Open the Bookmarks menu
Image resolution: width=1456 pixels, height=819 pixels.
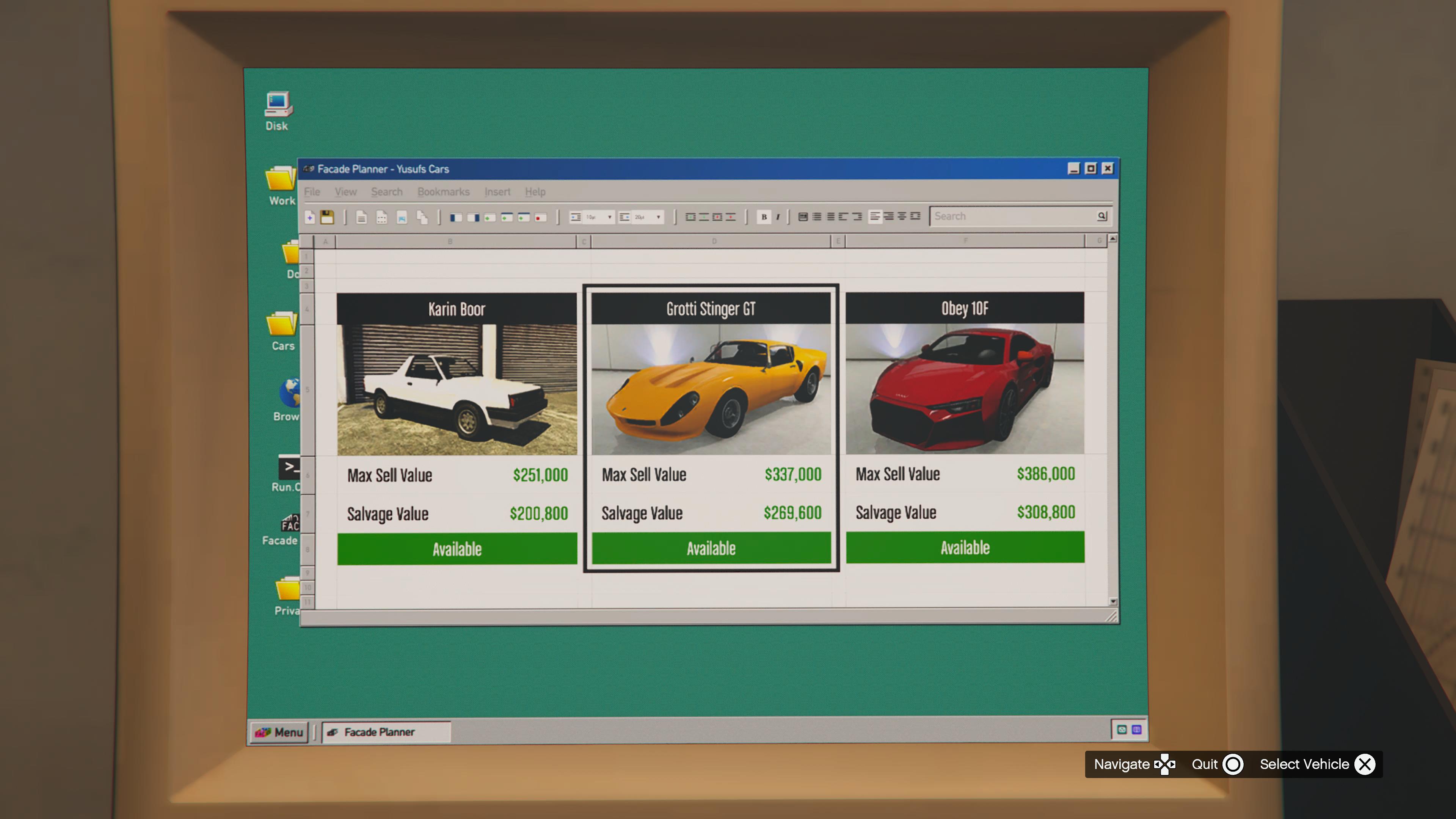[x=443, y=191]
